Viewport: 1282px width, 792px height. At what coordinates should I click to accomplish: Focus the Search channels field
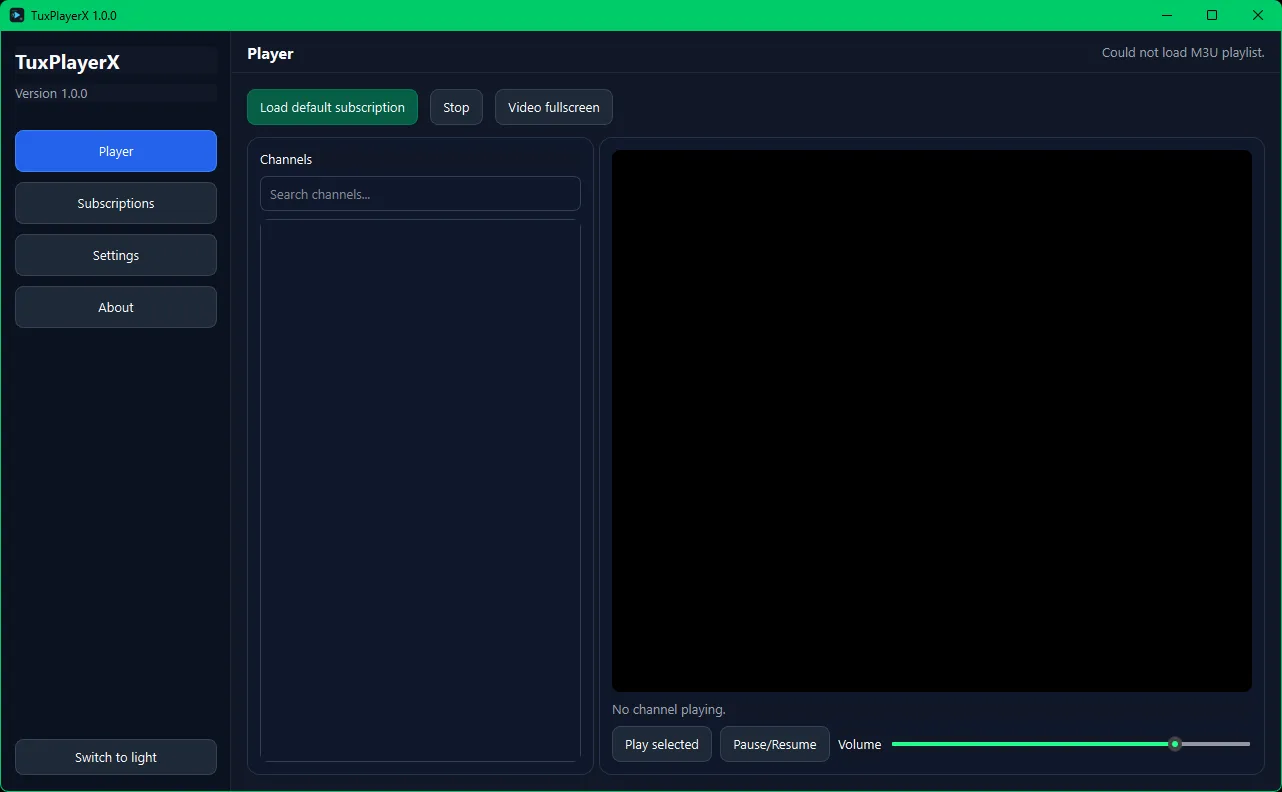pyautogui.click(x=420, y=194)
